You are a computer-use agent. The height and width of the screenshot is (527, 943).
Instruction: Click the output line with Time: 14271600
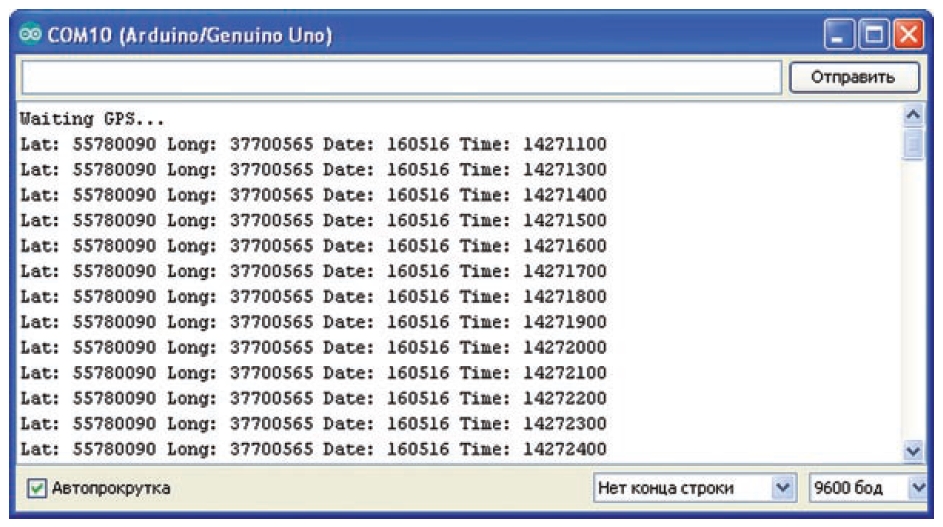tap(313, 245)
